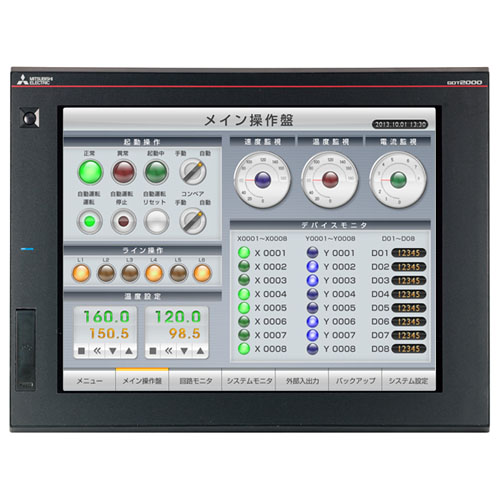Open the メニュー tab

[x=89, y=380]
